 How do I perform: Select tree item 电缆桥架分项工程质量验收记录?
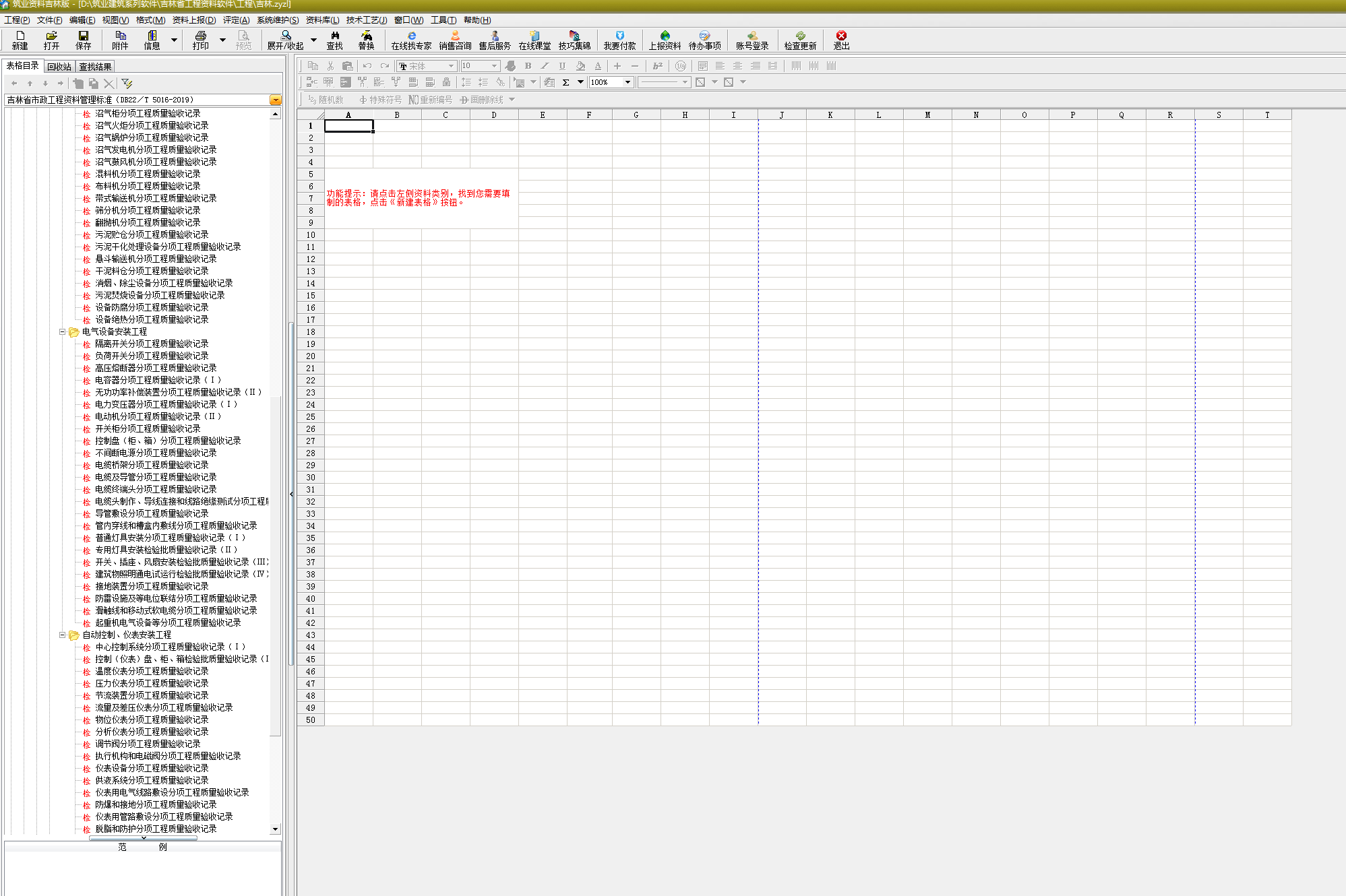[152, 465]
